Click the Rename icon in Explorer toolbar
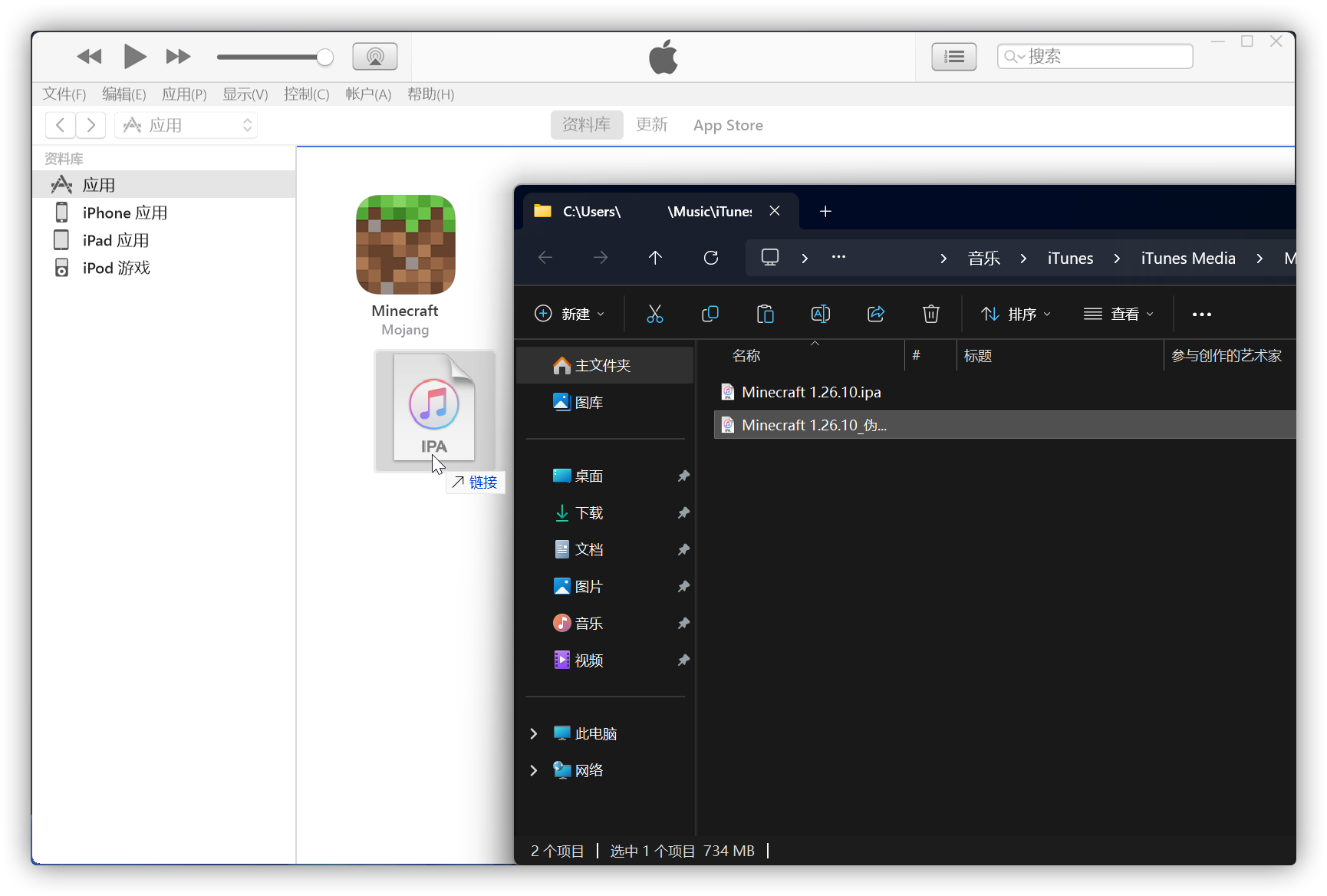Viewport: 1327px width, 896px height. (x=820, y=314)
